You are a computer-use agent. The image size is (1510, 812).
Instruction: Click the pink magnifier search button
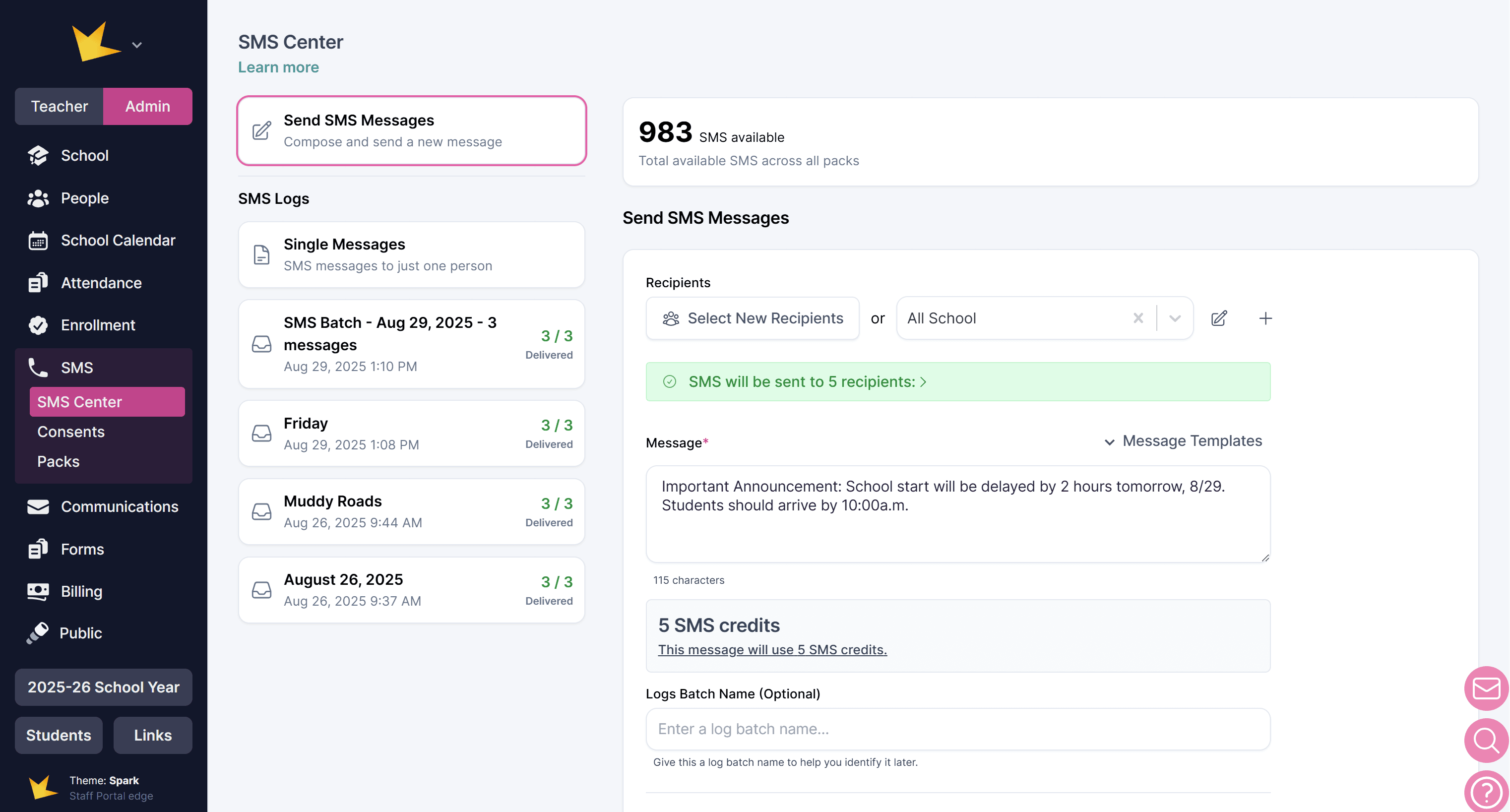pyautogui.click(x=1486, y=740)
